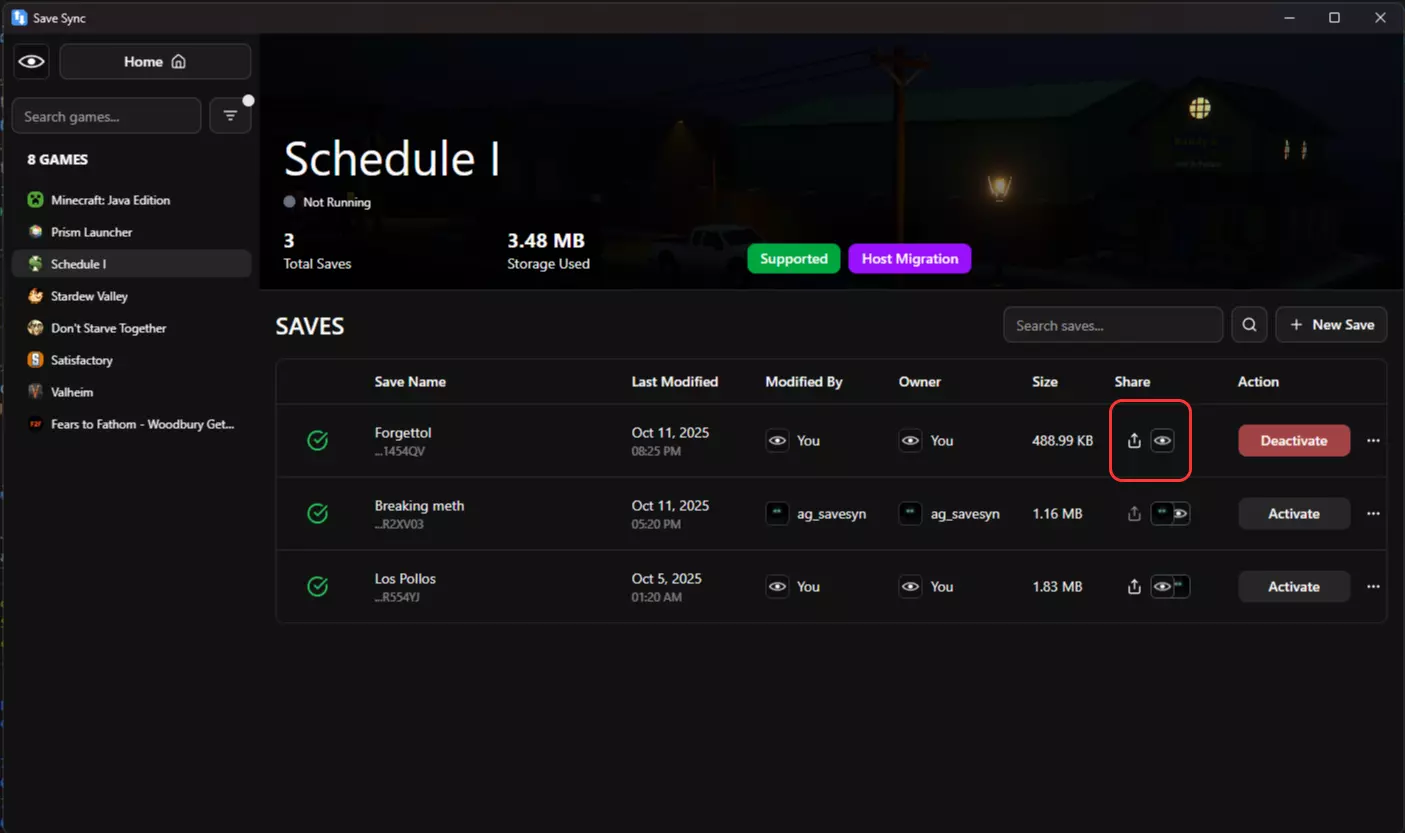The height and width of the screenshot is (833, 1405).
Task: Click the shared-user avatars in Breaking meth row
Action: pyautogui.click(x=1170, y=514)
